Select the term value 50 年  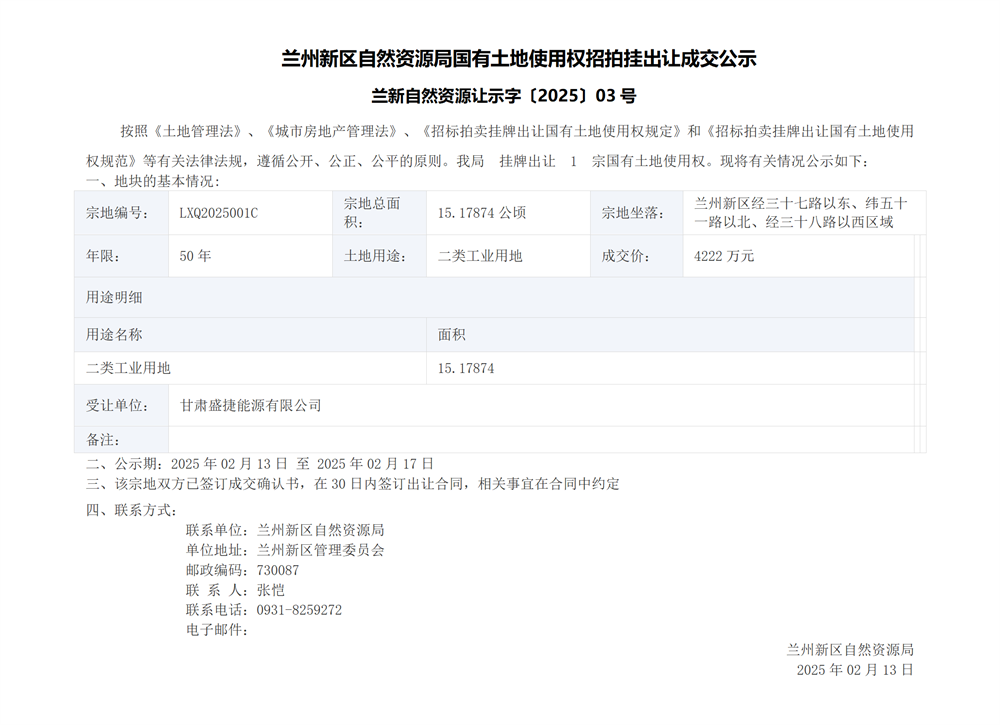(195, 256)
